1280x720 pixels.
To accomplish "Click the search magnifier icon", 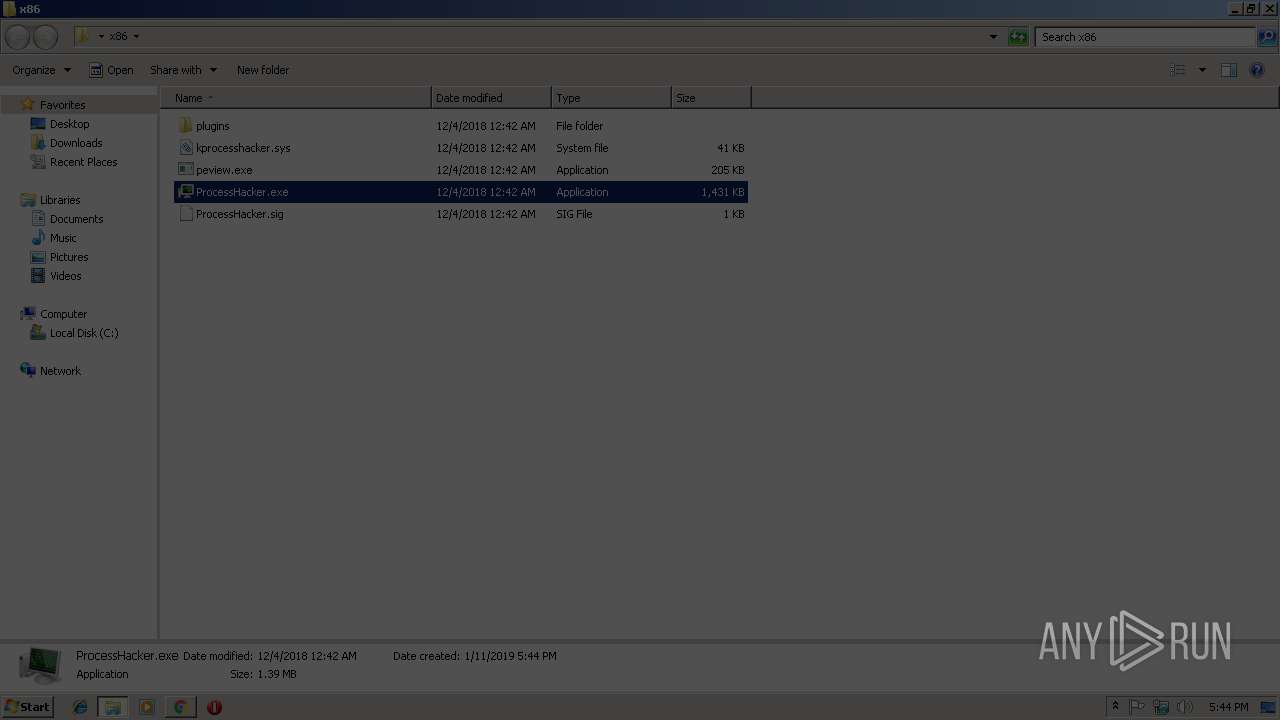I will [1267, 37].
